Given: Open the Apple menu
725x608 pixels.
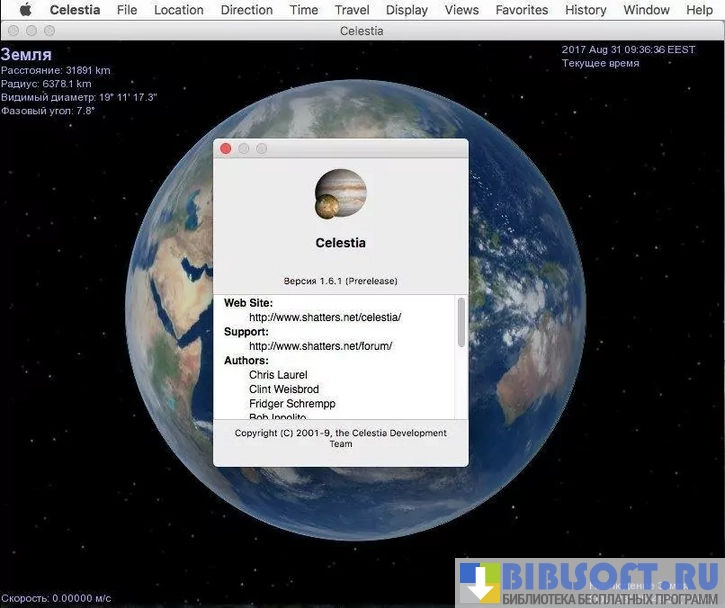Looking at the screenshot, I should [x=25, y=10].
